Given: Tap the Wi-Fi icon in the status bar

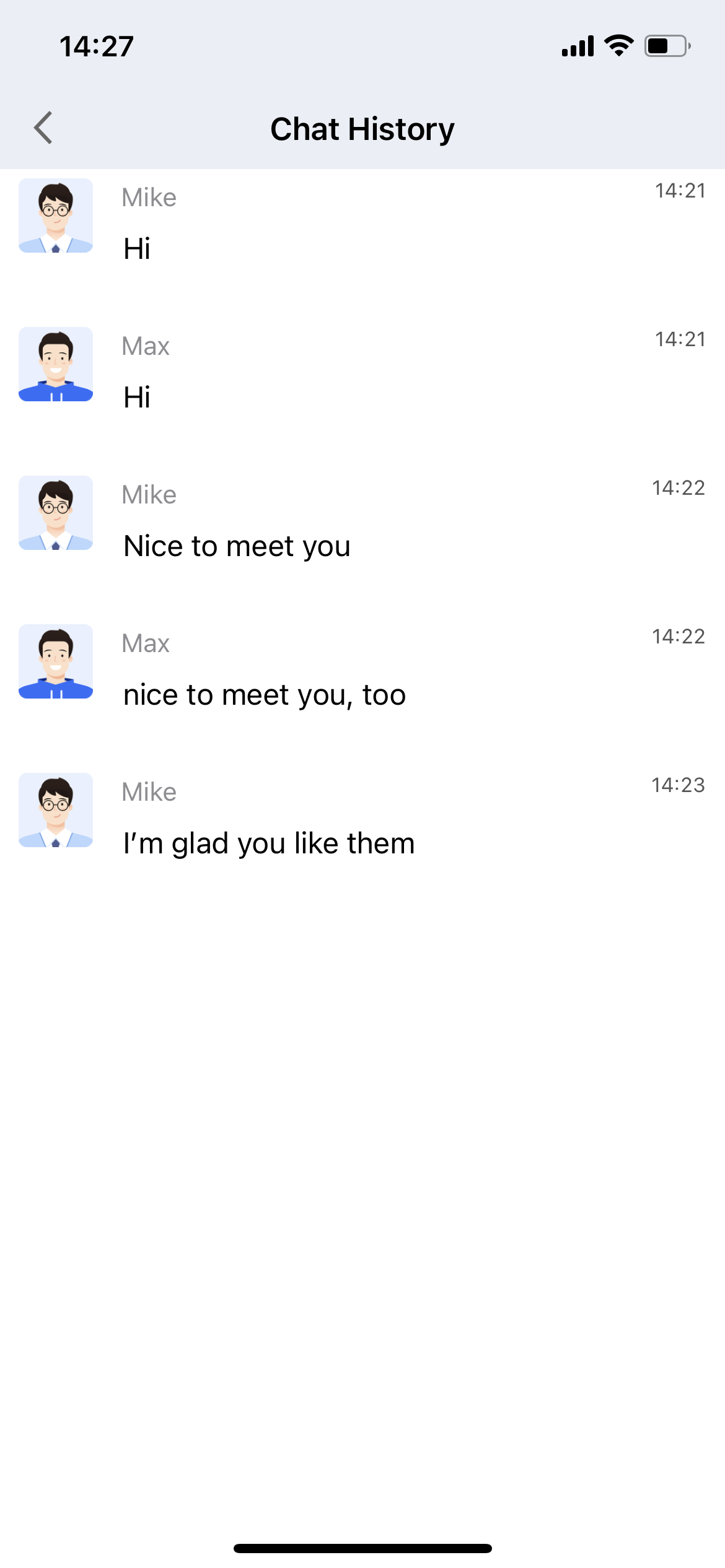Looking at the screenshot, I should (618, 46).
